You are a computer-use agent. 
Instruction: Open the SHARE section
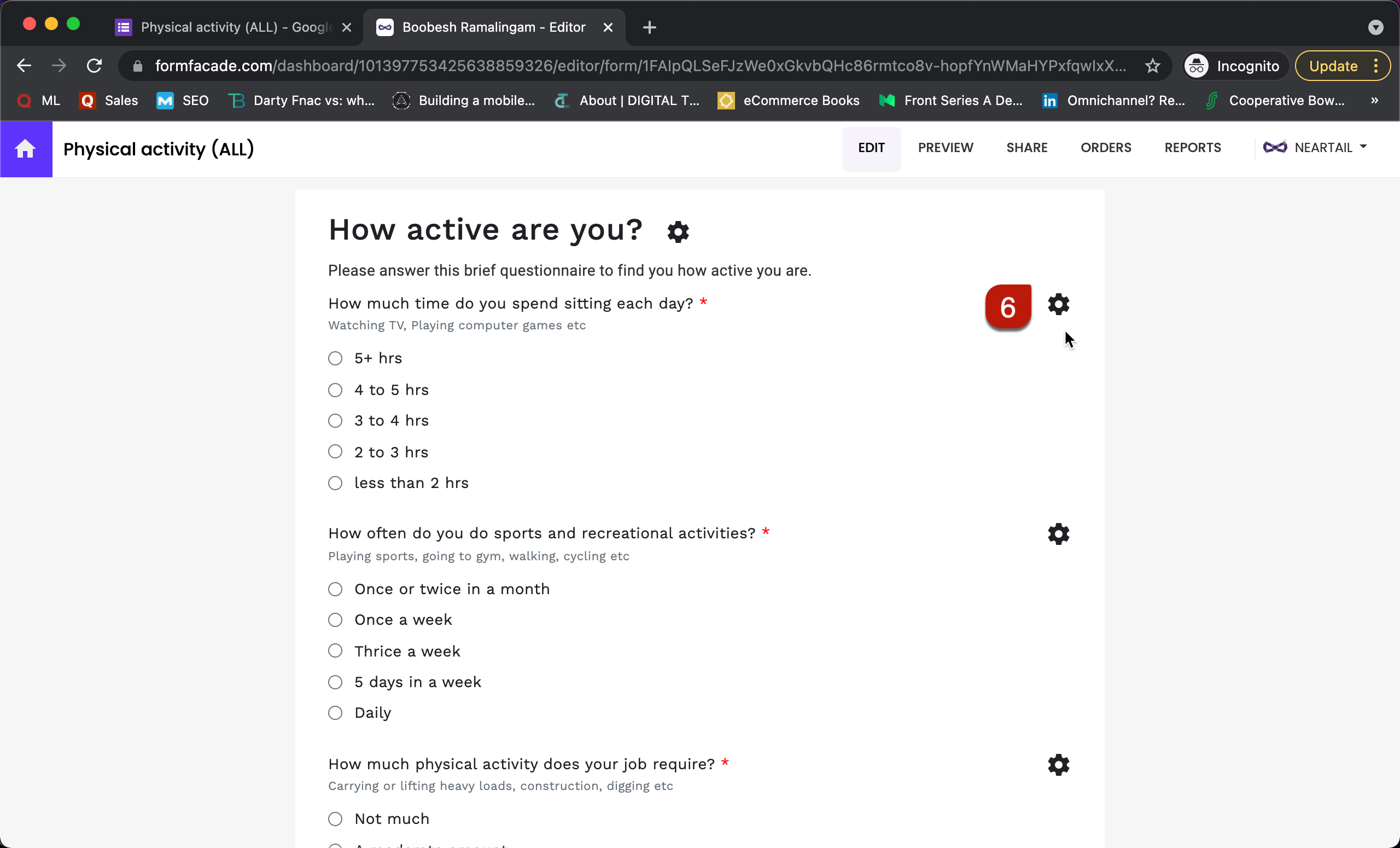[1026, 147]
